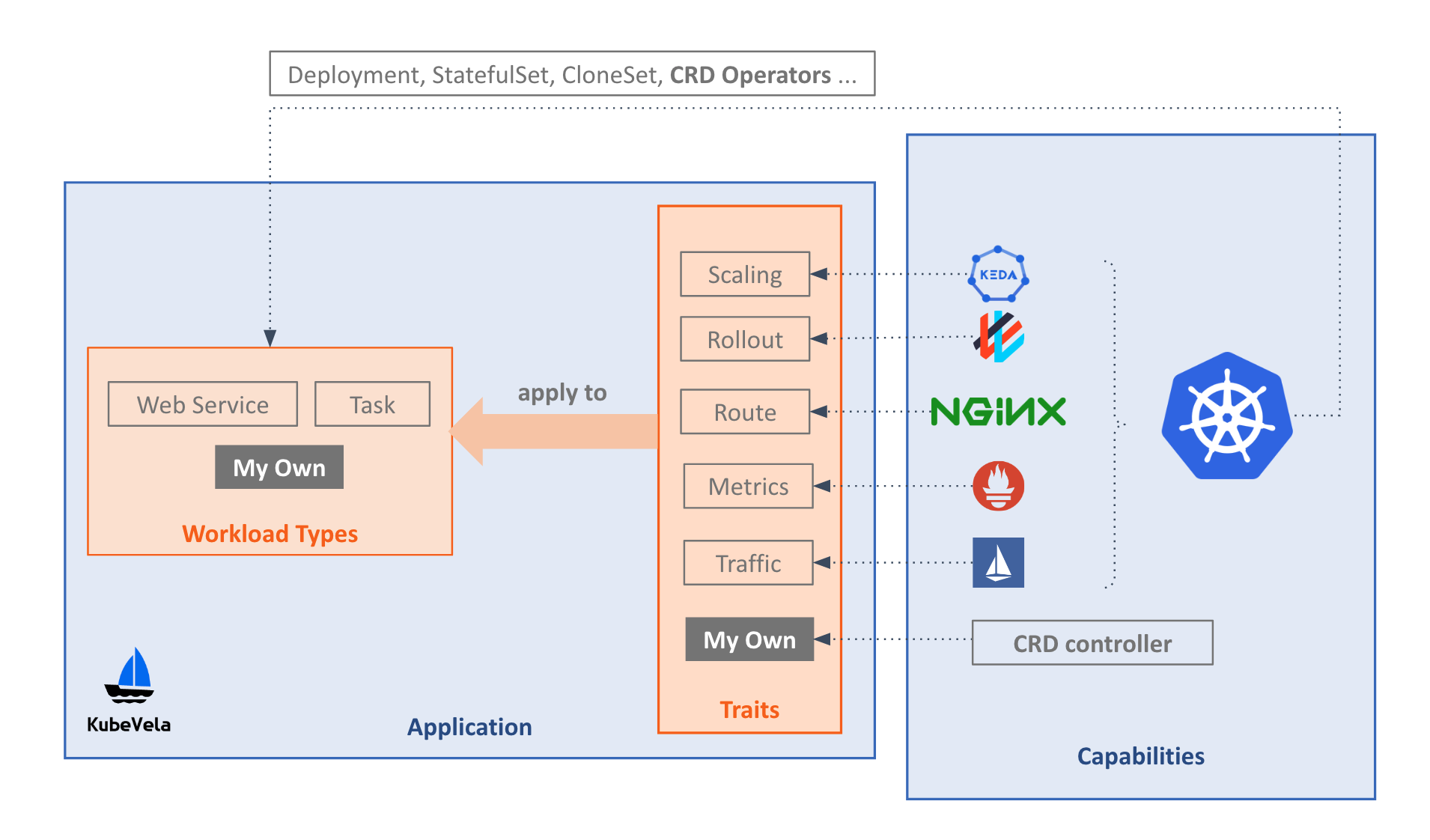Click the Capabilities label

click(x=1140, y=755)
